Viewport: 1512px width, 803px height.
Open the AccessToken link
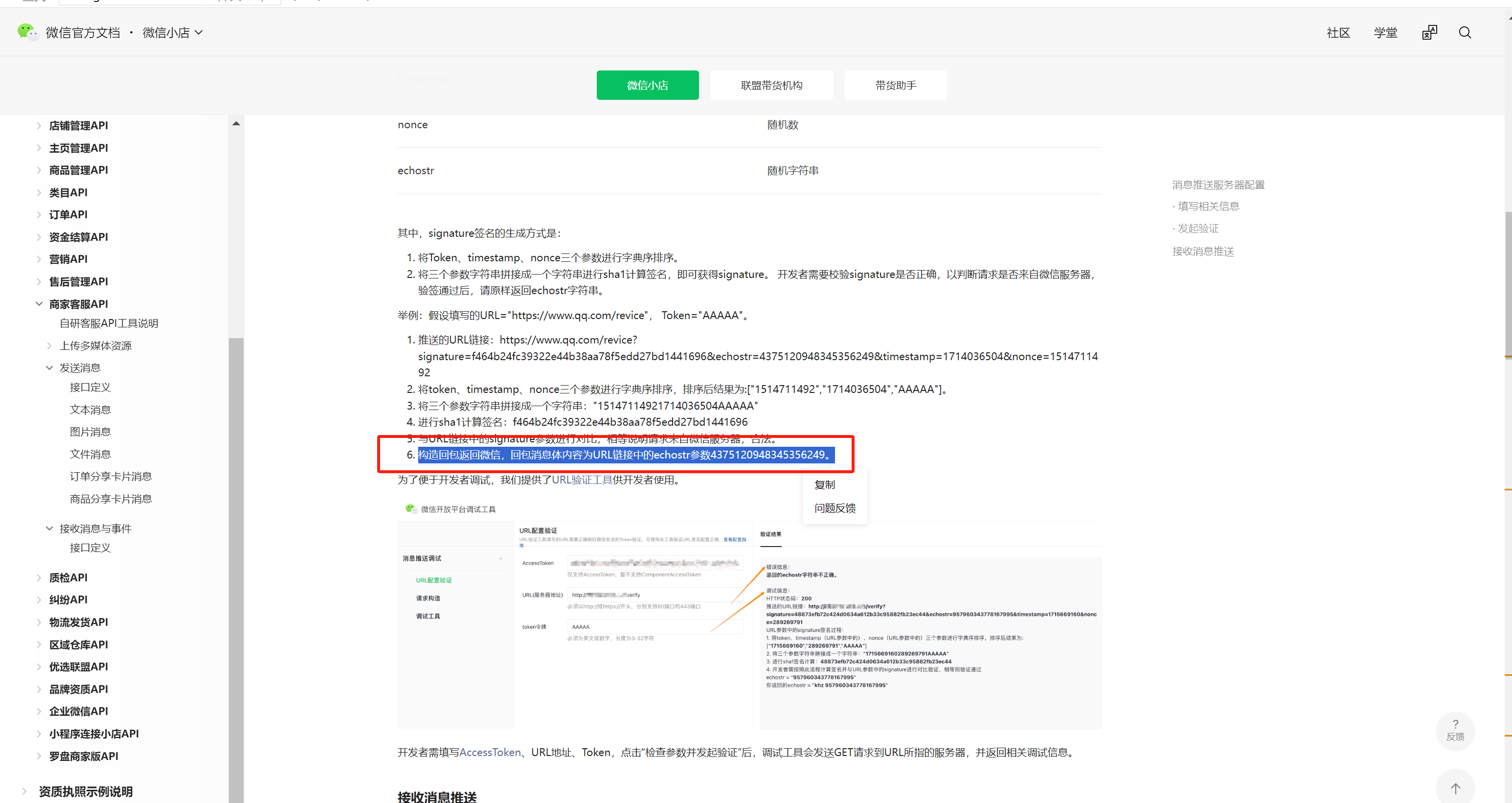[490, 753]
